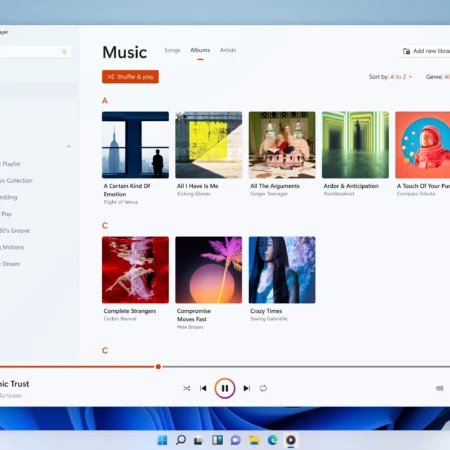Image resolution: width=450 pixels, height=450 pixels.
Task: Select the Collection playlist in sidebar
Action: click(x=17, y=180)
